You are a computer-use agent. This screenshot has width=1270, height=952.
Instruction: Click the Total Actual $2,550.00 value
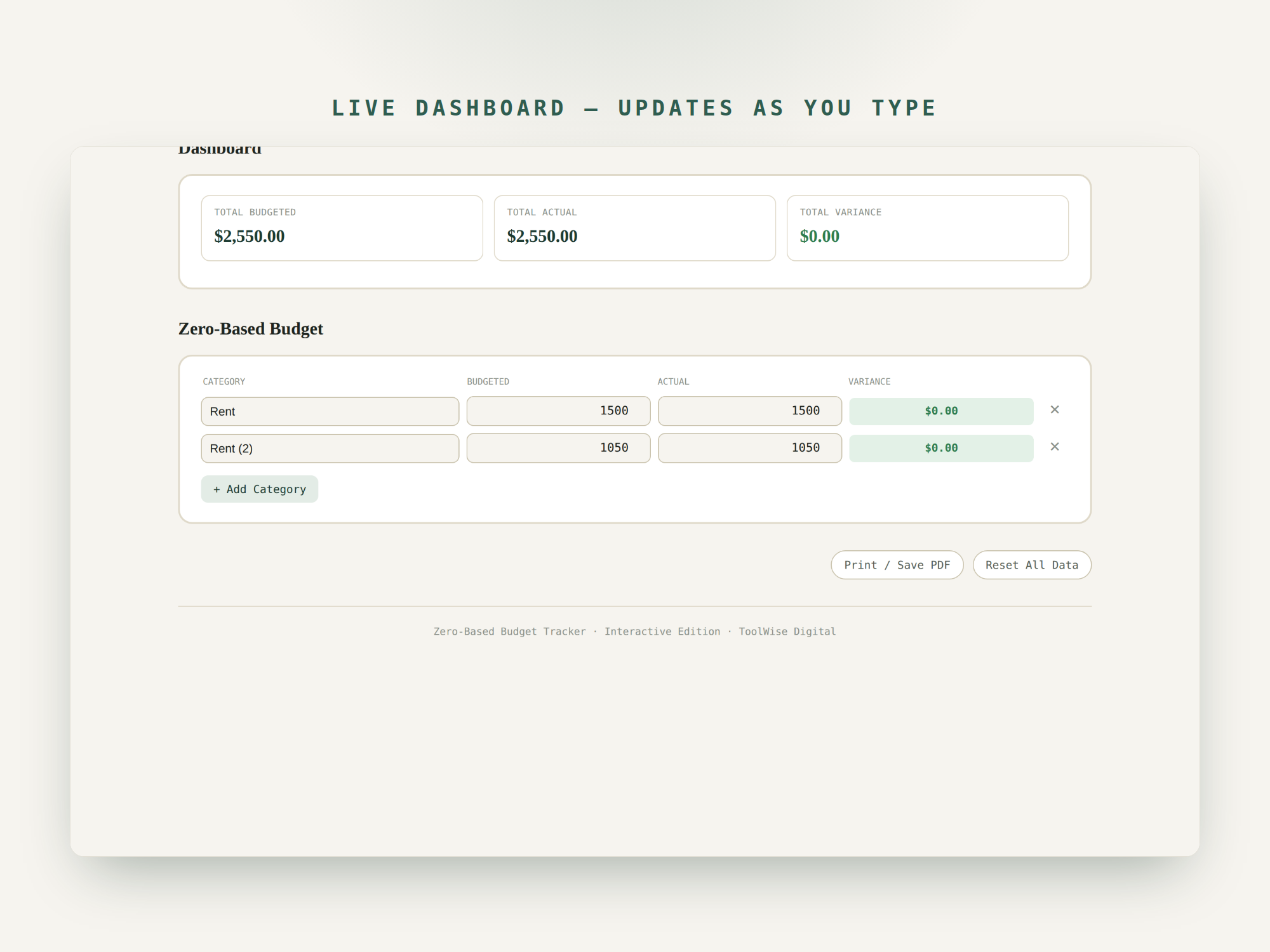point(542,236)
